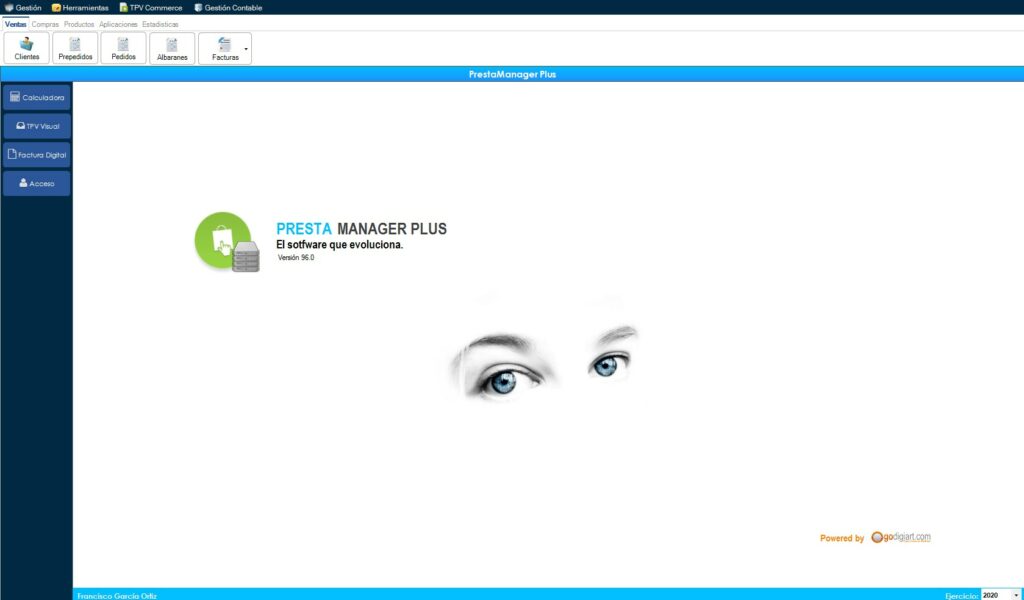Open Prepedidos from the toolbar
The width and height of the screenshot is (1024, 600).
click(x=75, y=48)
